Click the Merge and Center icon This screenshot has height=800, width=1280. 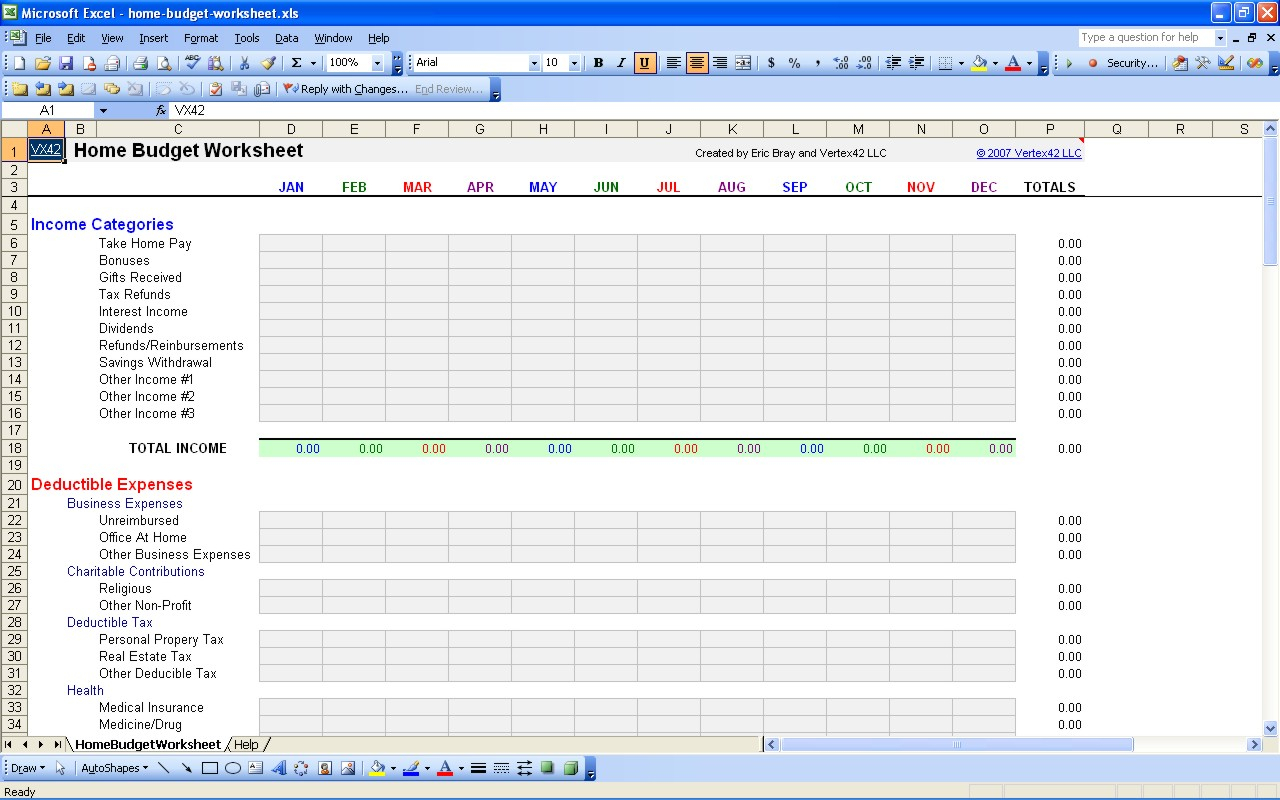(x=743, y=63)
